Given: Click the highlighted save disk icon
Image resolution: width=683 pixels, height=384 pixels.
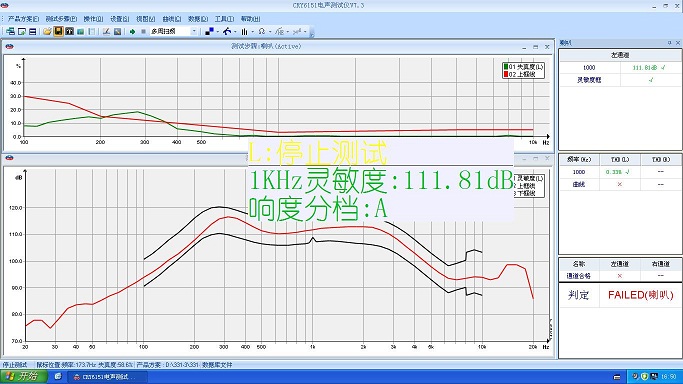Looking at the screenshot, I should [58, 31].
